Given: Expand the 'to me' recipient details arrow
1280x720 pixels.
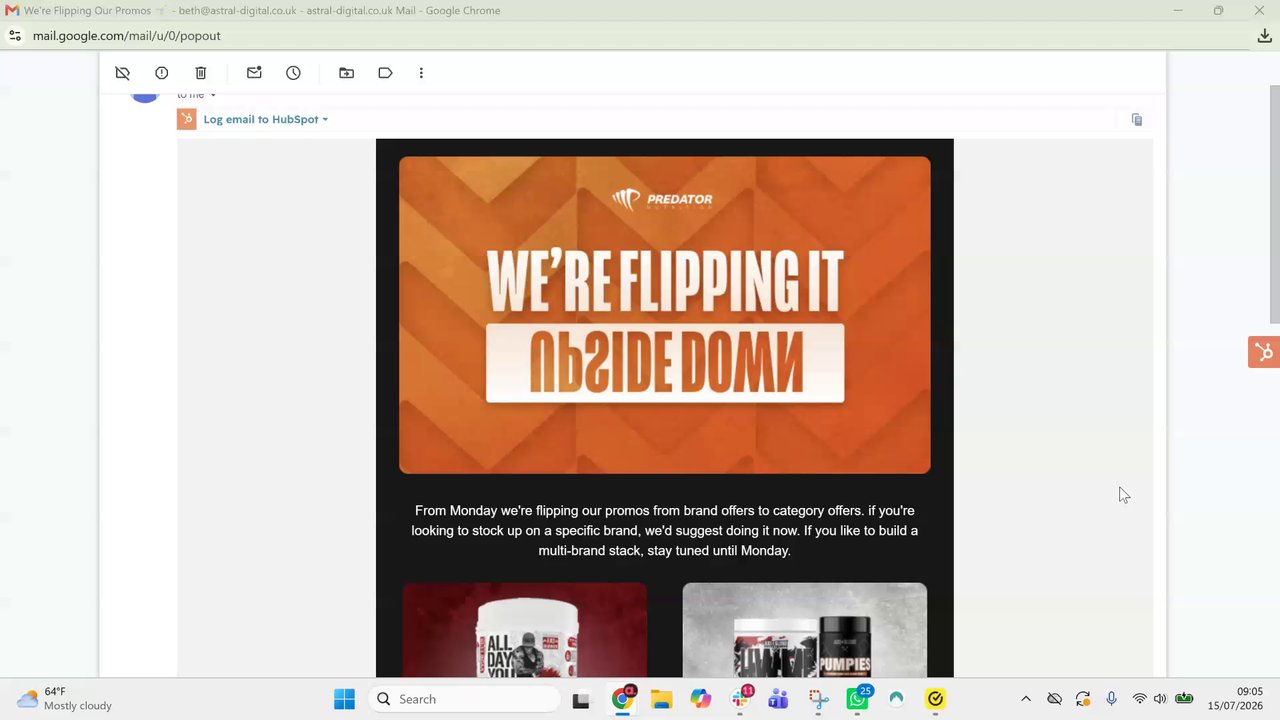Looking at the screenshot, I should coord(213,96).
